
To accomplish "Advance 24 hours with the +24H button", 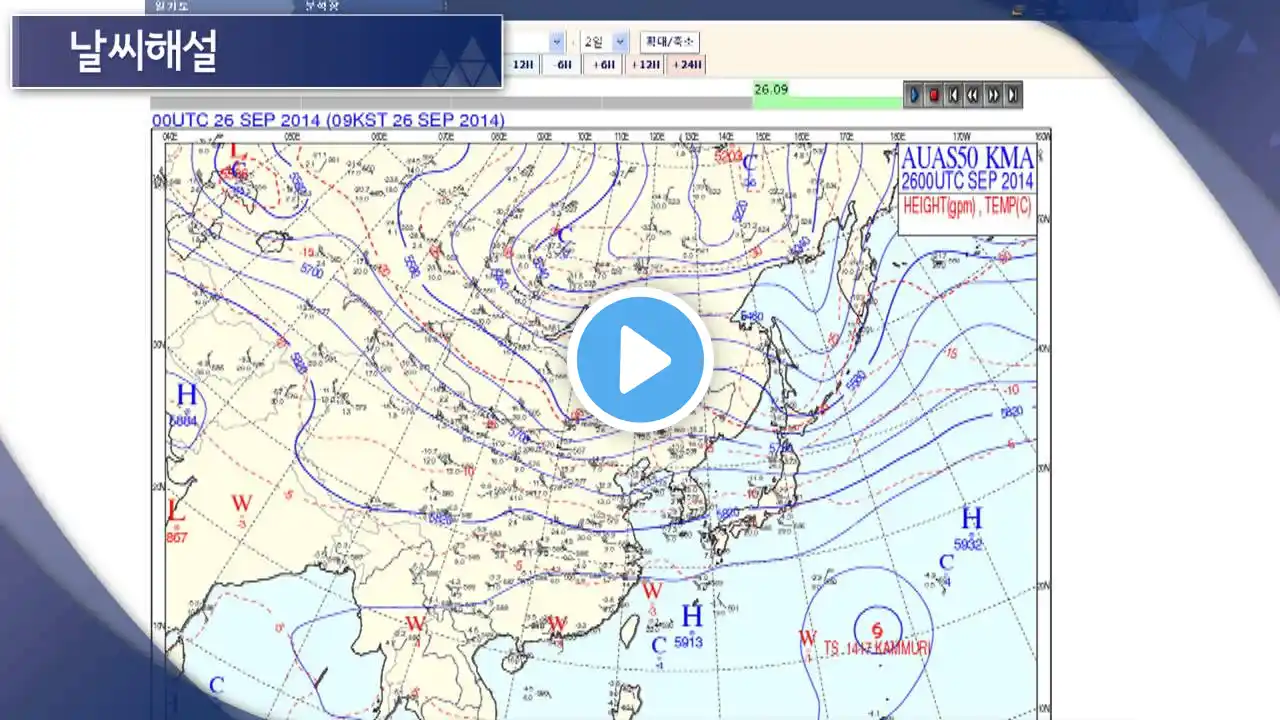I will [x=687, y=65].
